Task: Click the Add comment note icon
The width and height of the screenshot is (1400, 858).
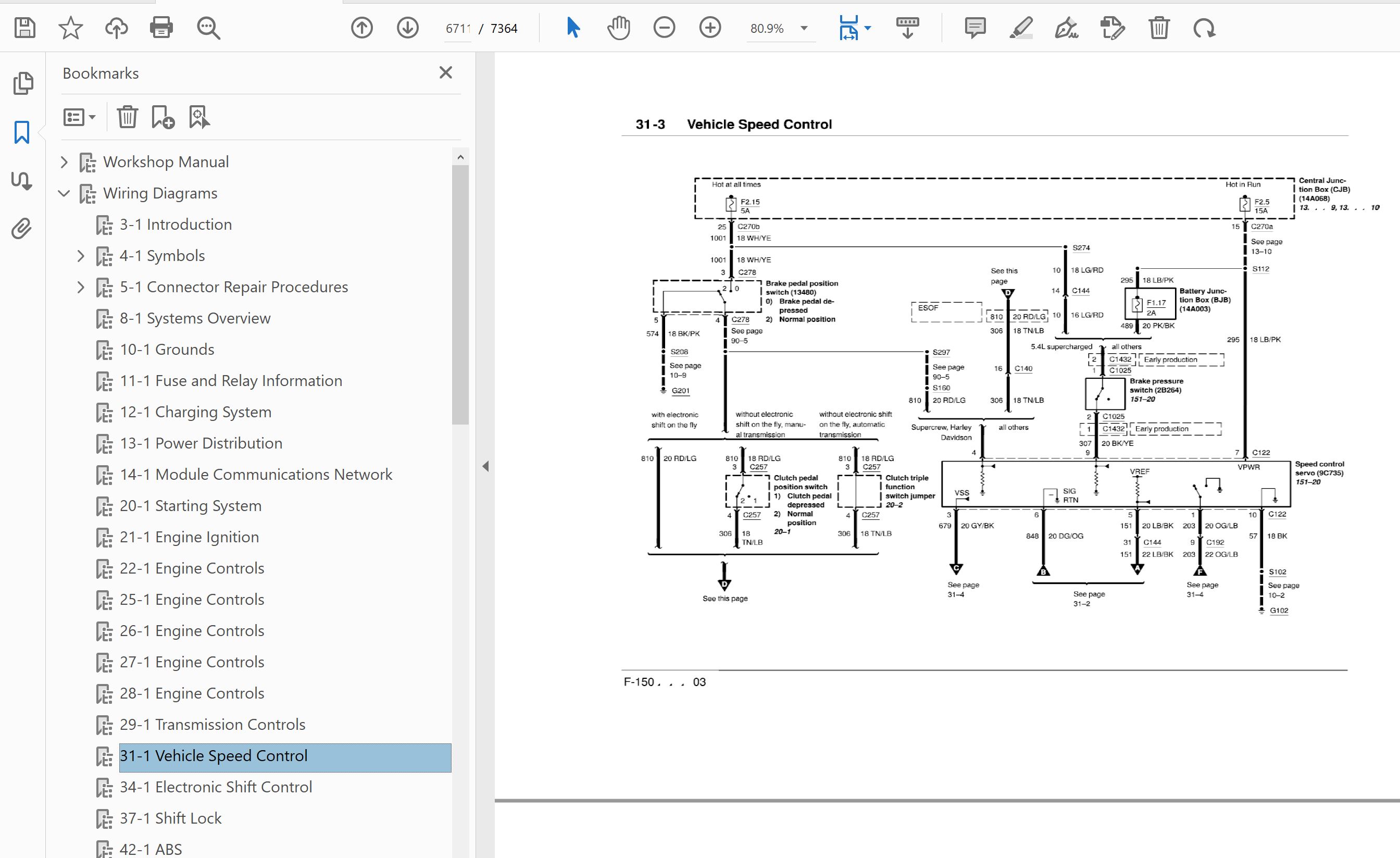Action: pos(975,27)
